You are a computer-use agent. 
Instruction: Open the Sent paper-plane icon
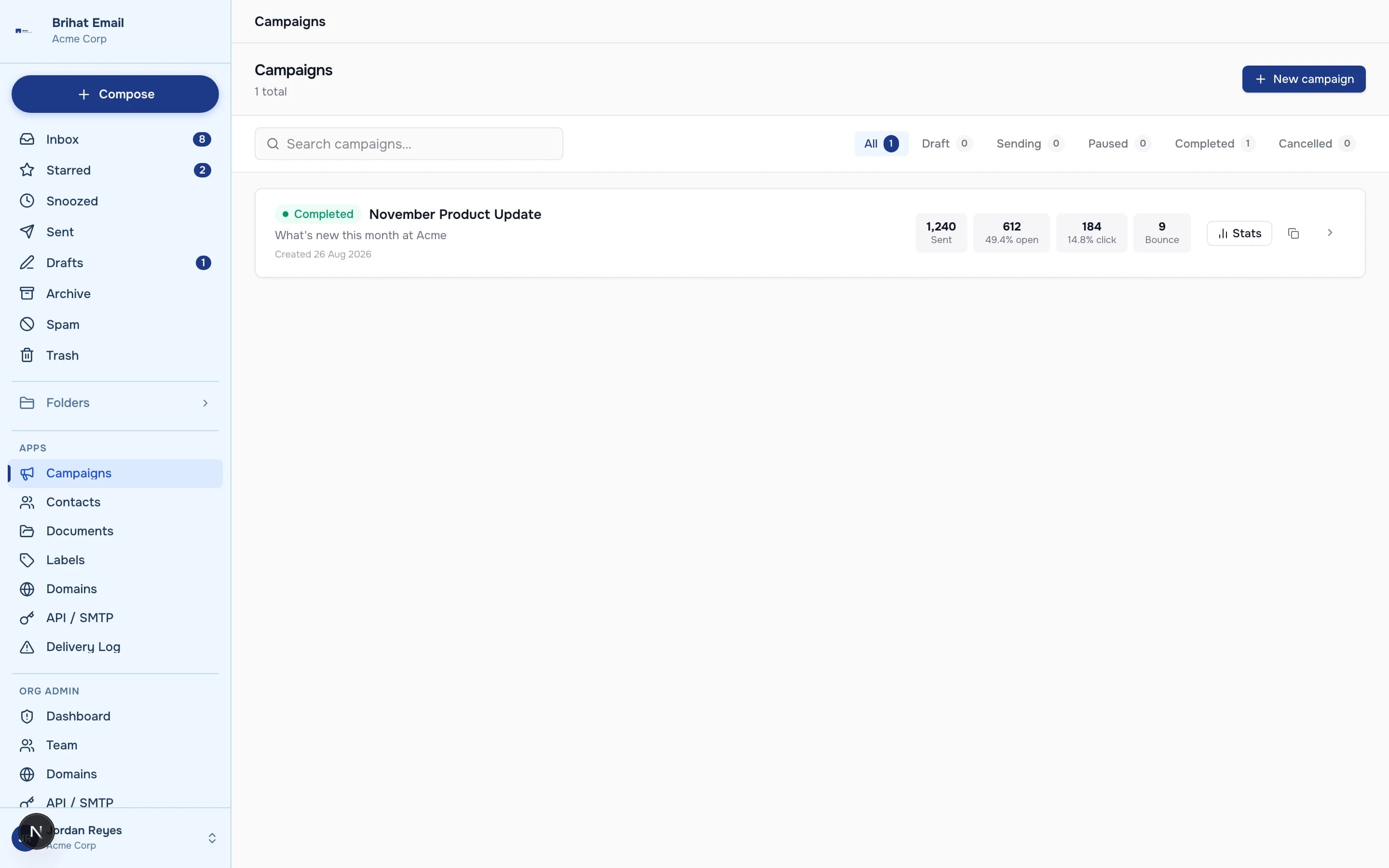(27, 232)
